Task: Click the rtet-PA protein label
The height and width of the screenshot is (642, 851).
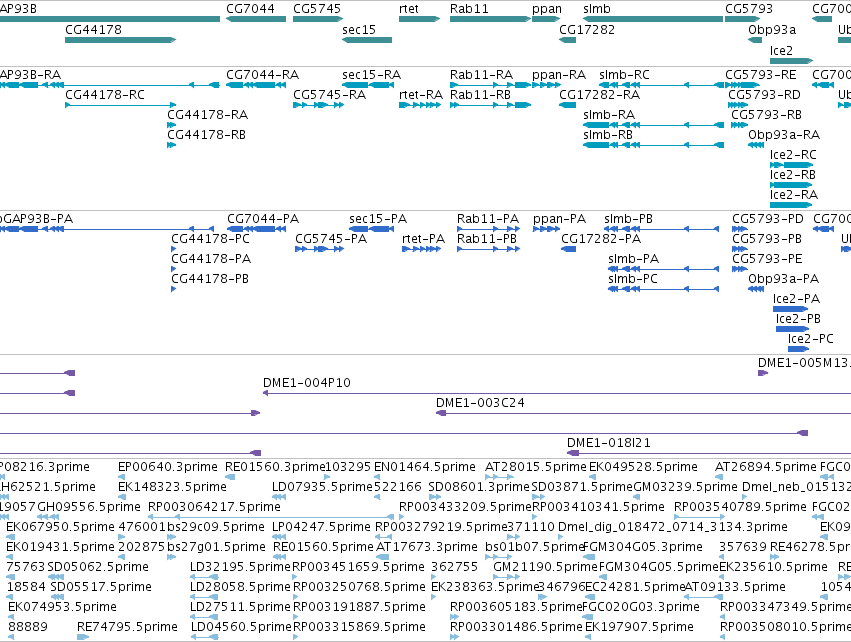Action: [x=423, y=239]
